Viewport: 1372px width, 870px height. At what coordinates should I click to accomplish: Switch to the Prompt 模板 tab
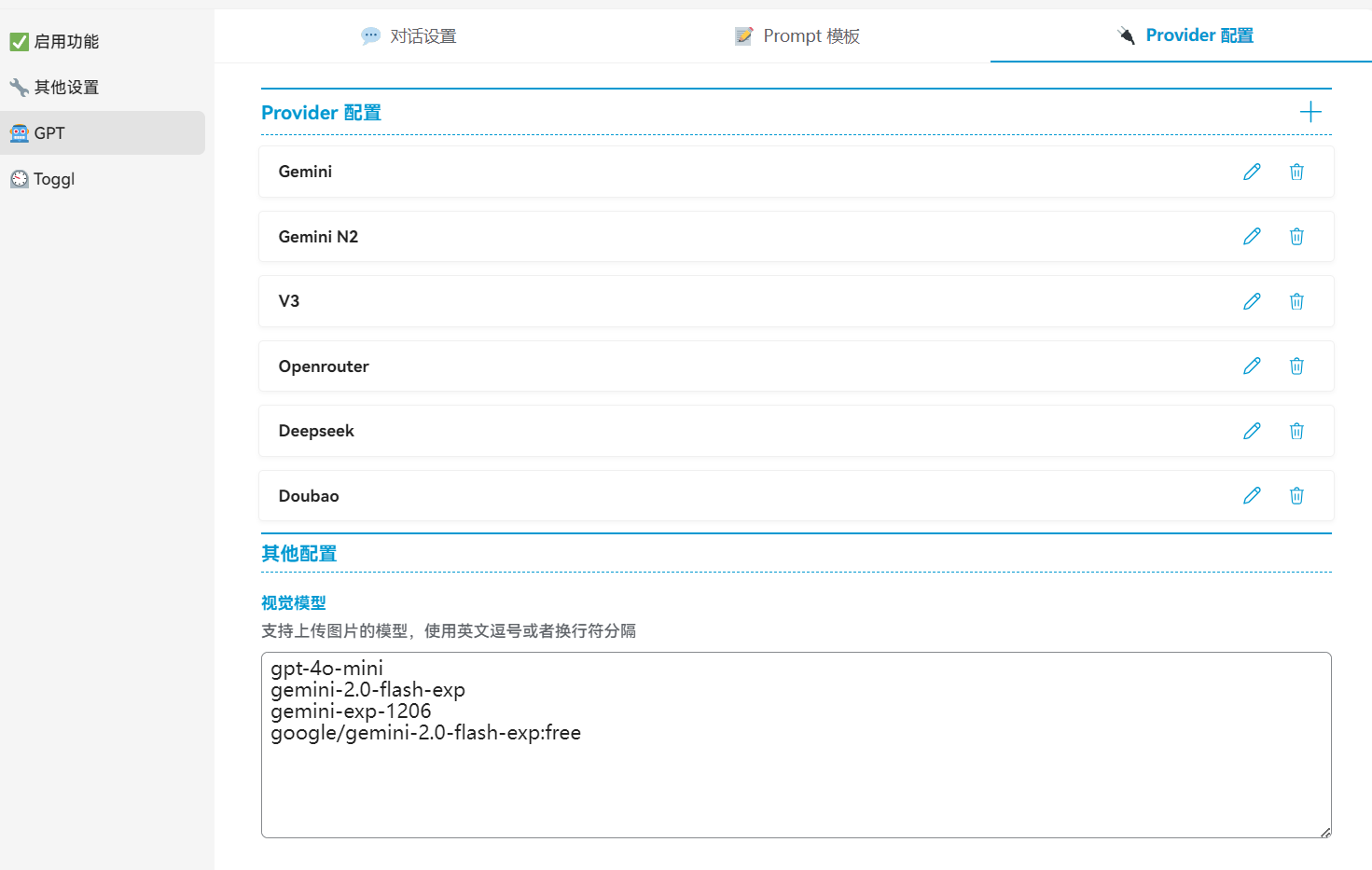pos(797,36)
